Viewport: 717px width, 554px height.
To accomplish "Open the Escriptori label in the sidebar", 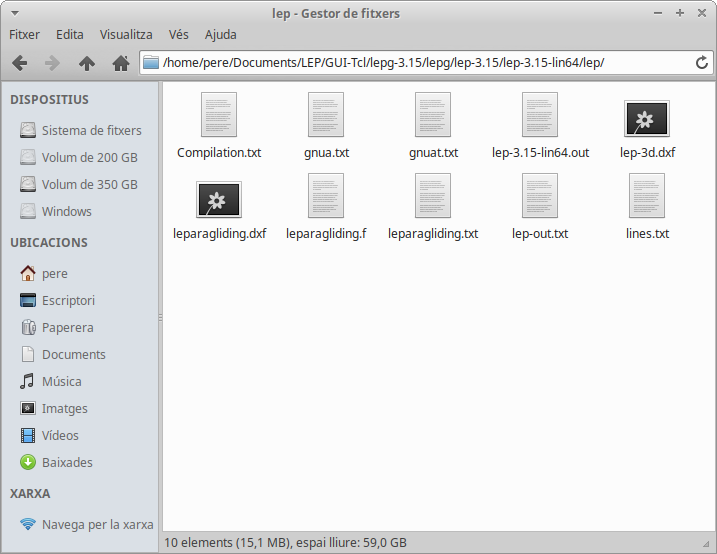I will (x=68, y=300).
